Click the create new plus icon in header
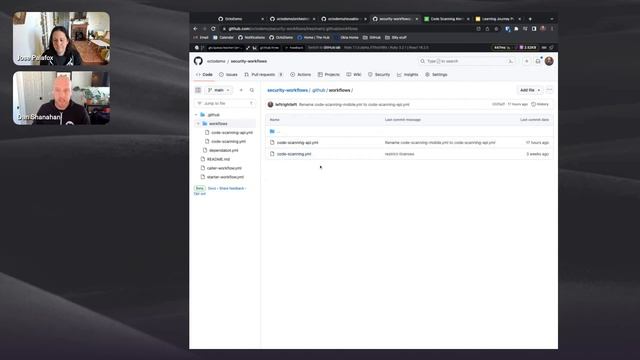The height and width of the screenshot is (360, 640). click(x=527, y=61)
